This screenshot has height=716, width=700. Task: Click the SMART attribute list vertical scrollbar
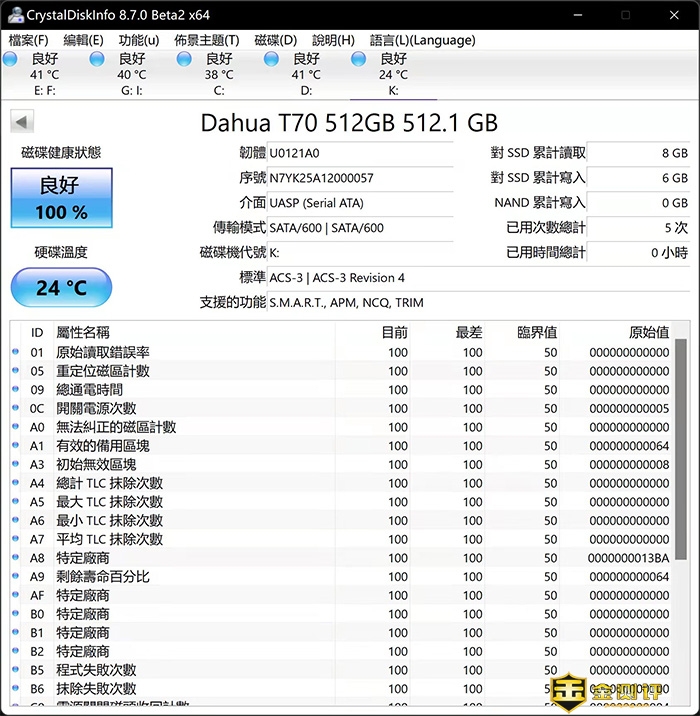click(681, 450)
